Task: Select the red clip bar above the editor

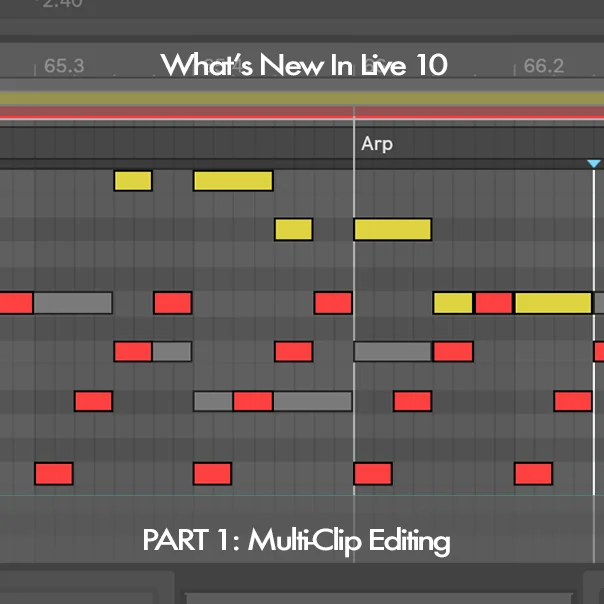Action: click(302, 112)
